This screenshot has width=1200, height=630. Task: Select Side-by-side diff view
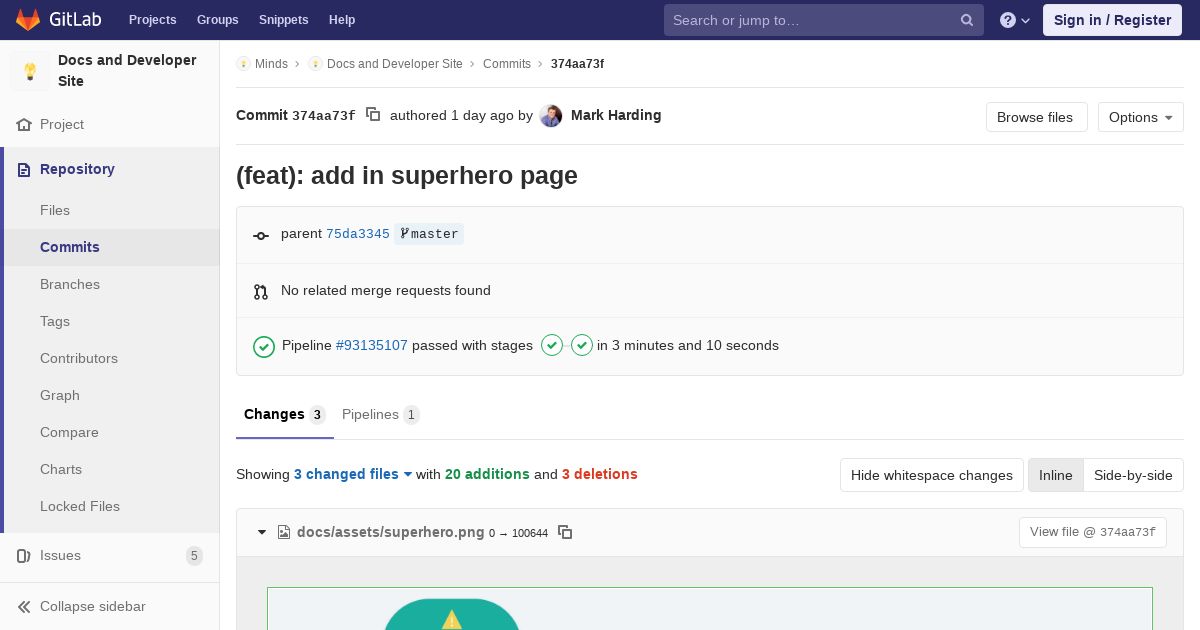tap(1133, 475)
